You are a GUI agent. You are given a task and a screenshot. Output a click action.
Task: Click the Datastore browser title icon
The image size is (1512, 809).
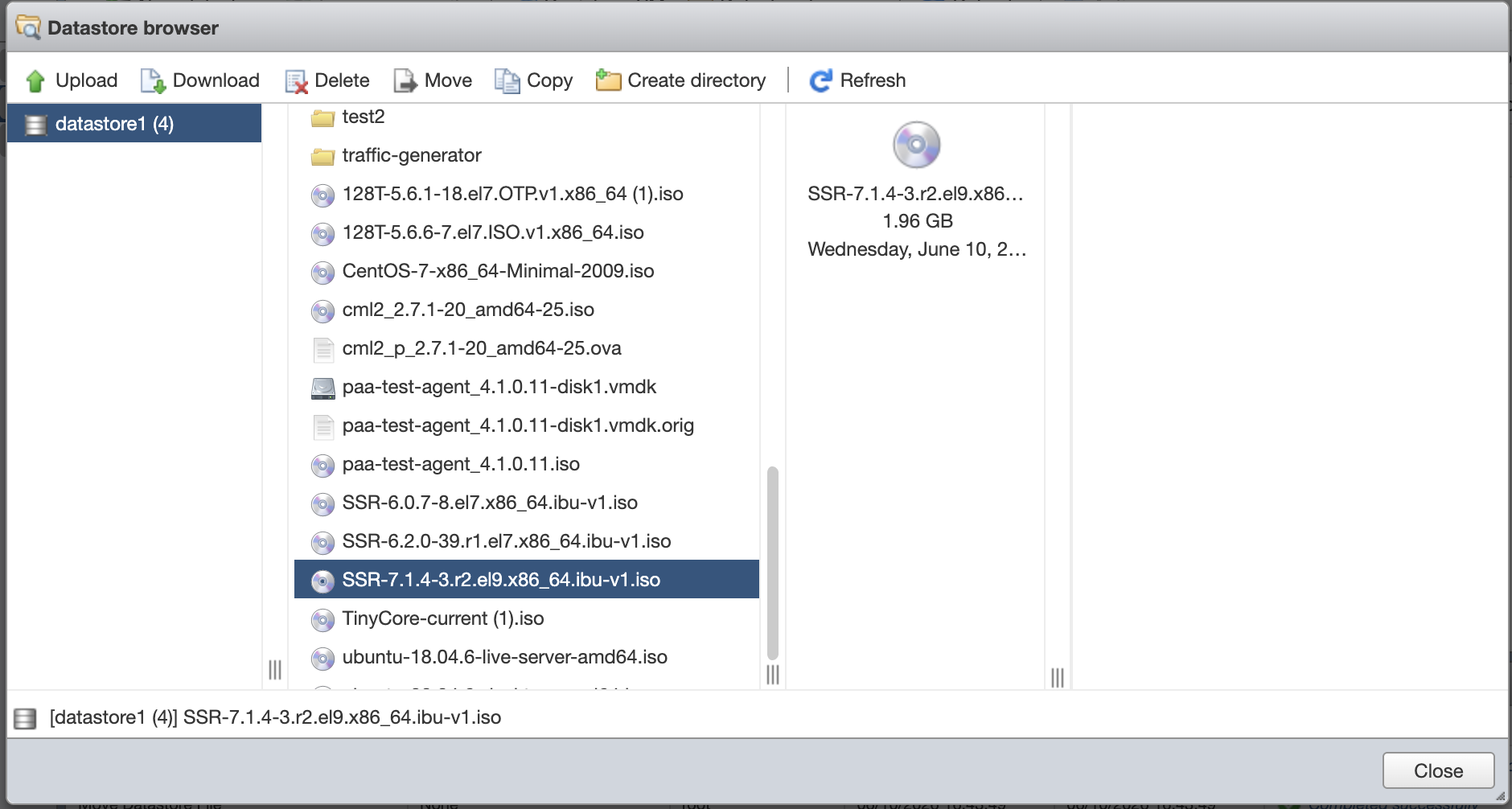(28, 28)
